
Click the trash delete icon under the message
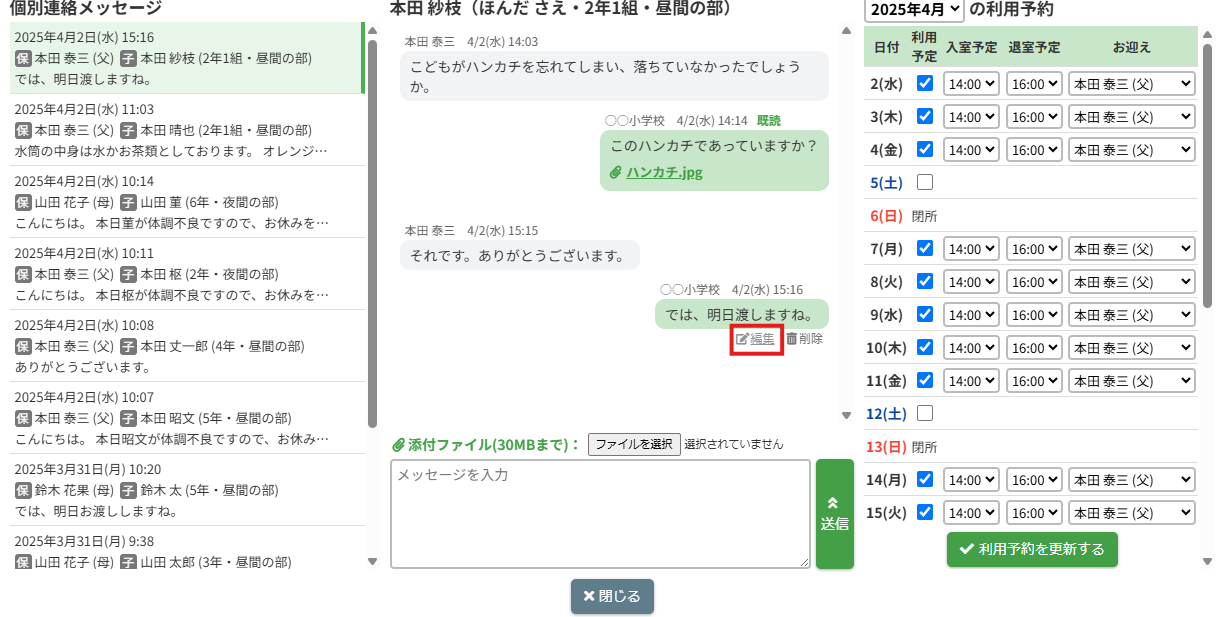tap(792, 339)
